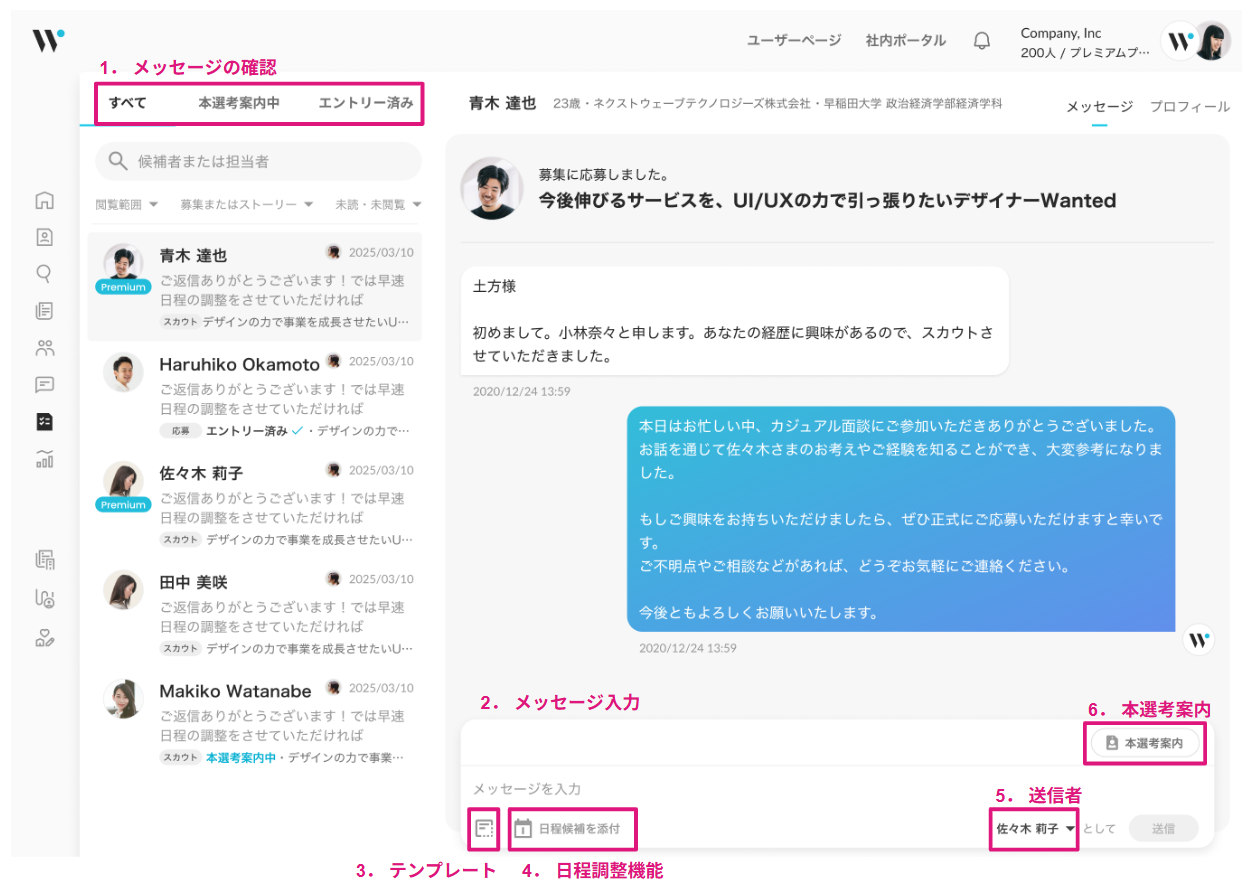The image size is (1247, 886).
Task: Open the プロフィール tab
Action: pos(1189,107)
